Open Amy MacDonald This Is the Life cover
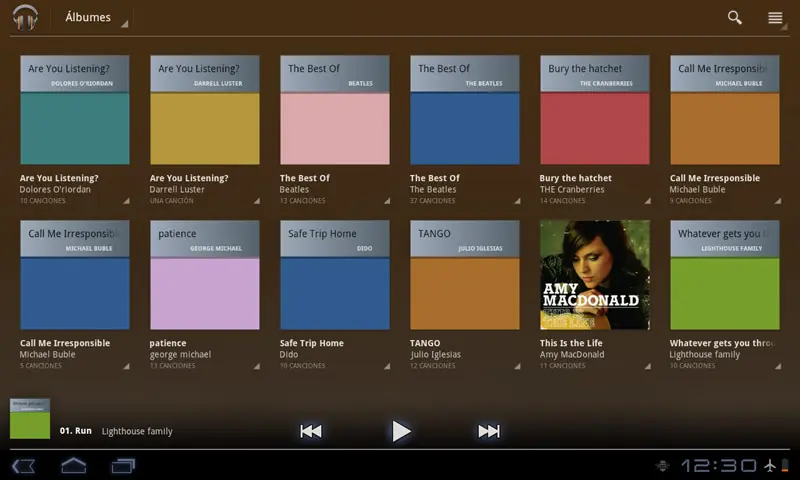 pos(595,275)
